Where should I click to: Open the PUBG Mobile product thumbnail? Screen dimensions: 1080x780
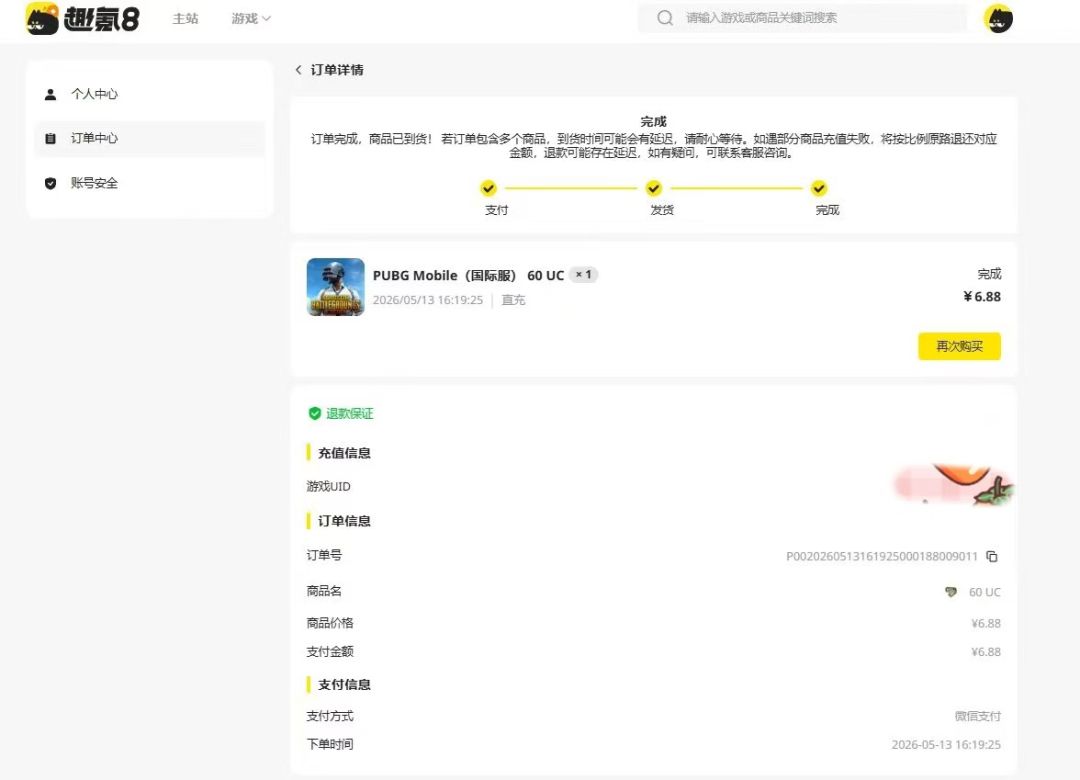pos(335,287)
